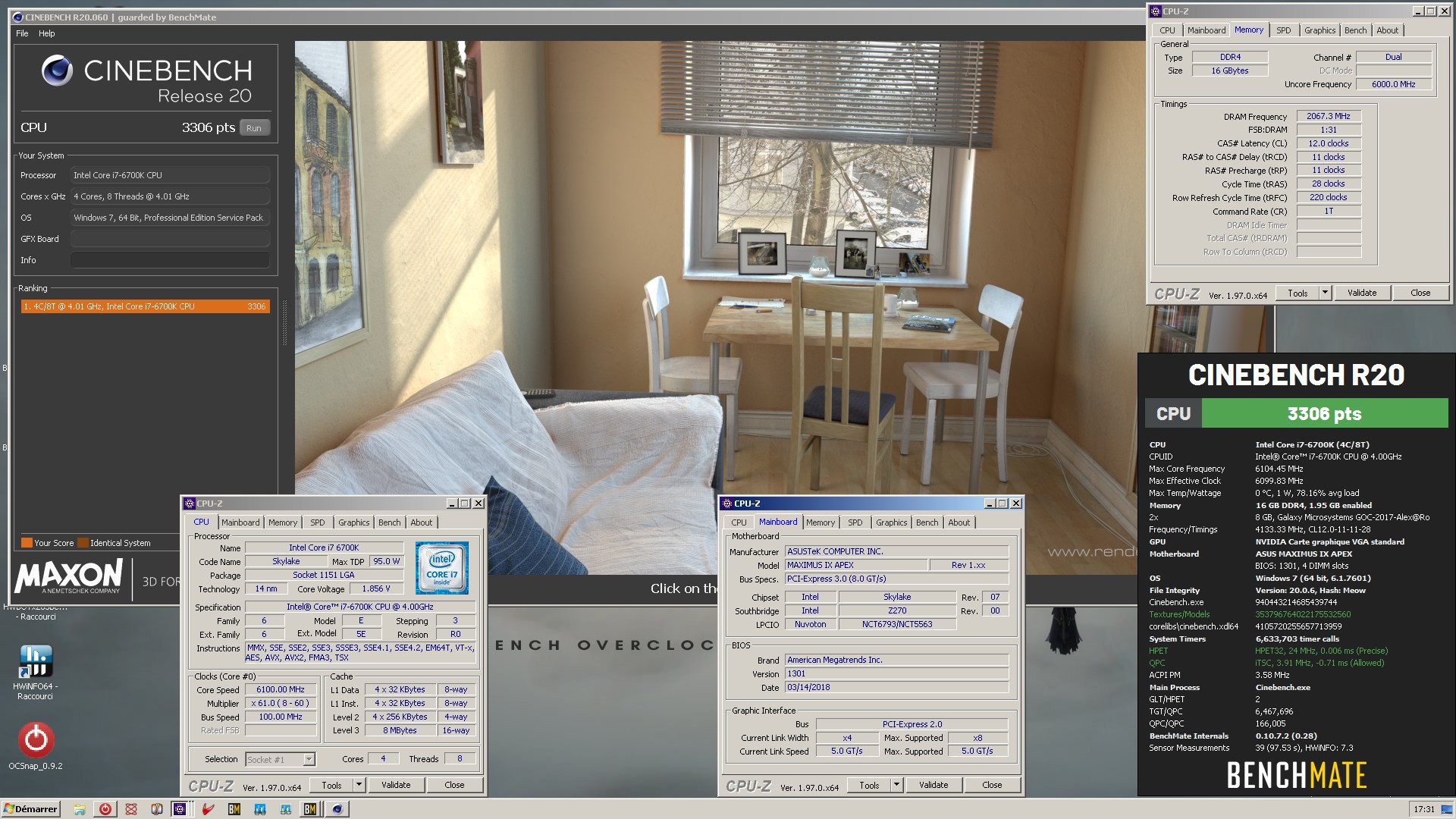1456x819 pixels.
Task: Click Tools button in CPU-Z CPU window
Action: [331, 785]
